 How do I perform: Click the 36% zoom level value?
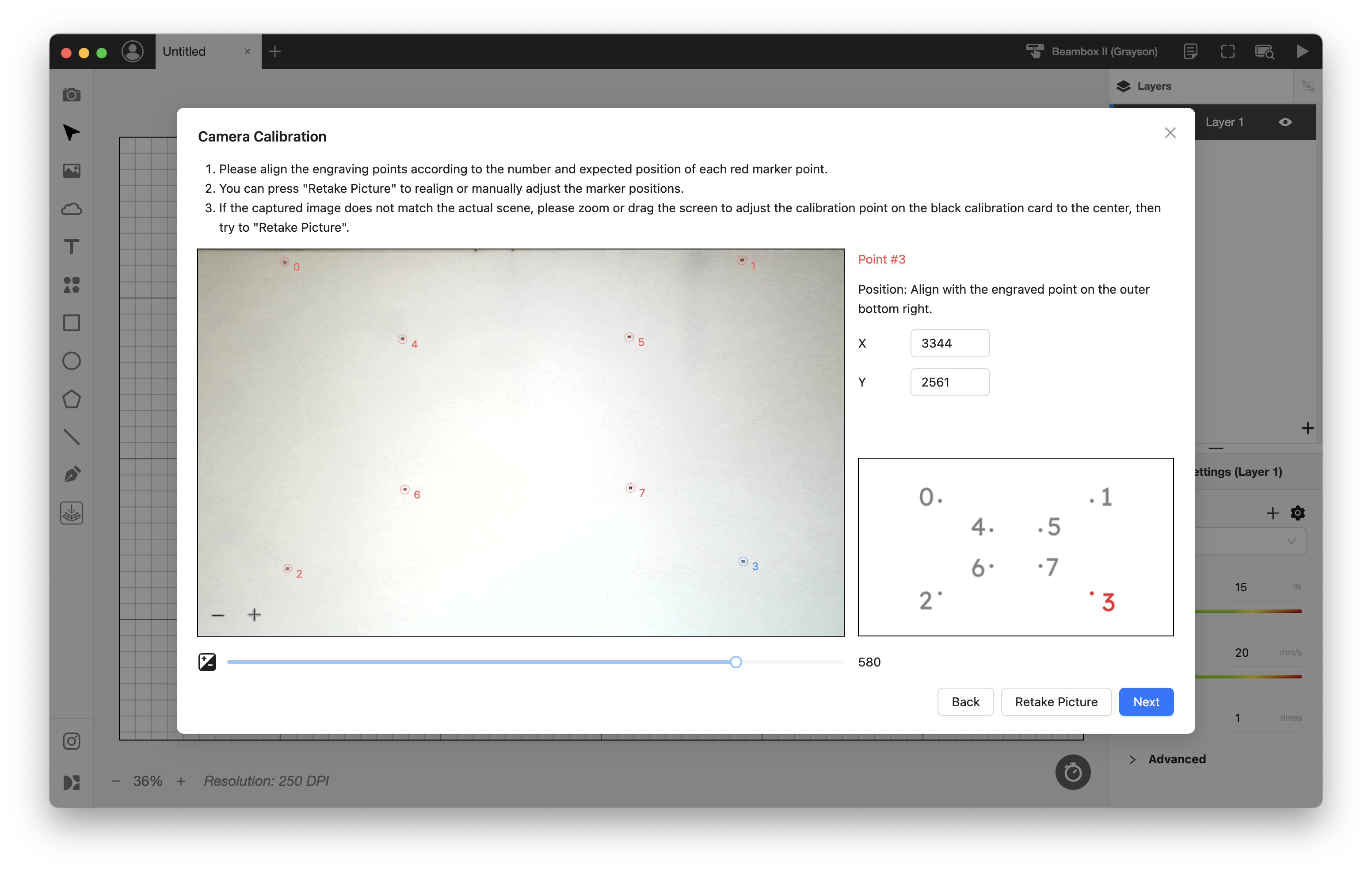pyautogui.click(x=148, y=781)
